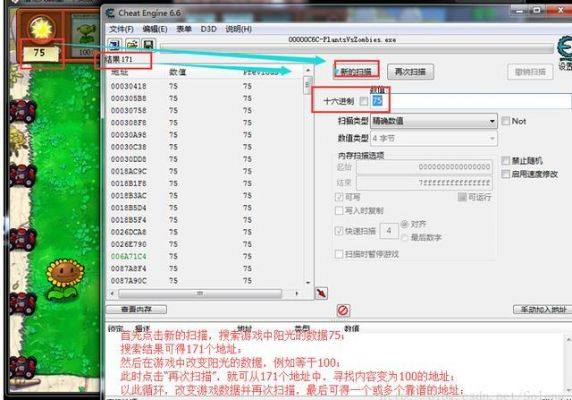Click the Cheat Engine title bar icon

(x=110, y=13)
